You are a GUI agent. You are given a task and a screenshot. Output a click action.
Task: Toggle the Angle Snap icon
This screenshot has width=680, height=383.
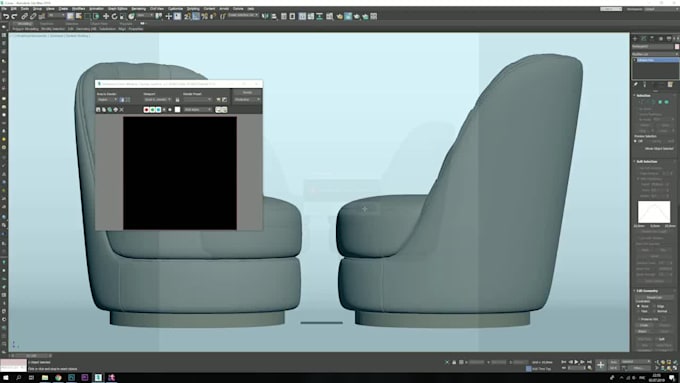point(196,16)
